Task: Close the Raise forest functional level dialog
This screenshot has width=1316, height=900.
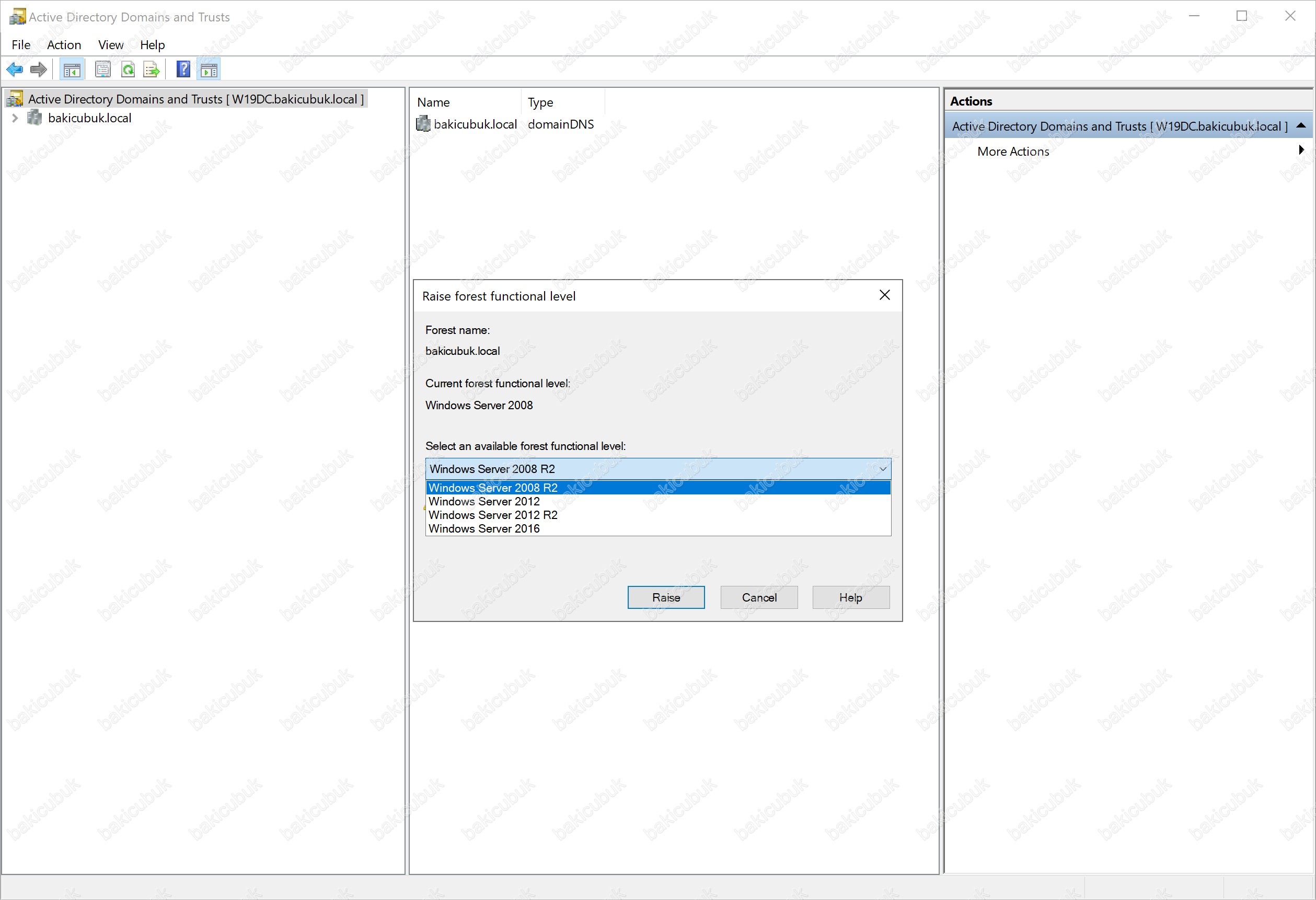Action: pyautogui.click(x=884, y=295)
